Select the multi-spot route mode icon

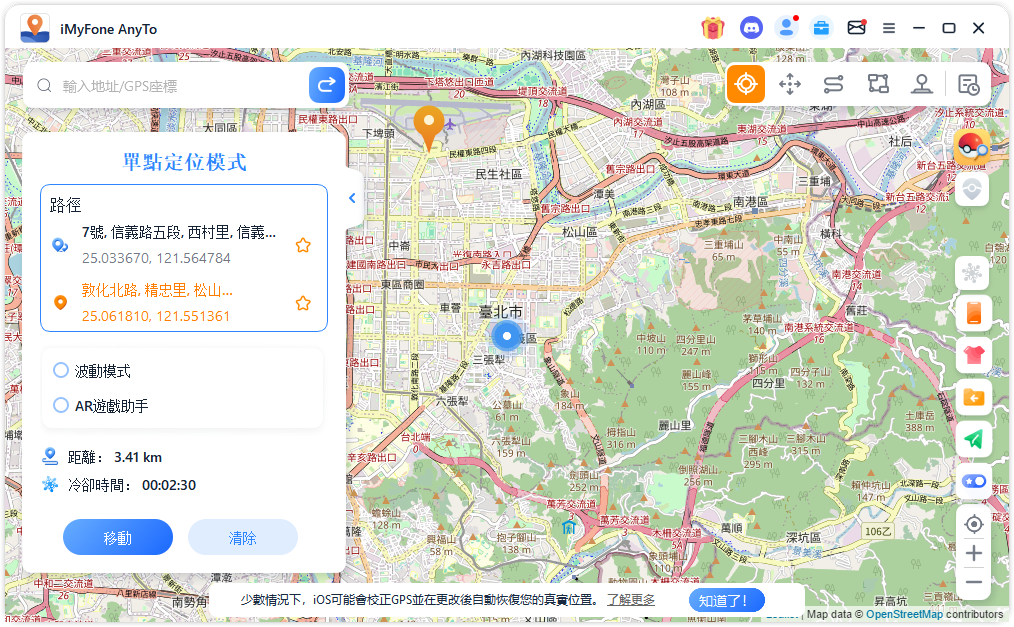pyautogui.click(x=878, y=84)
